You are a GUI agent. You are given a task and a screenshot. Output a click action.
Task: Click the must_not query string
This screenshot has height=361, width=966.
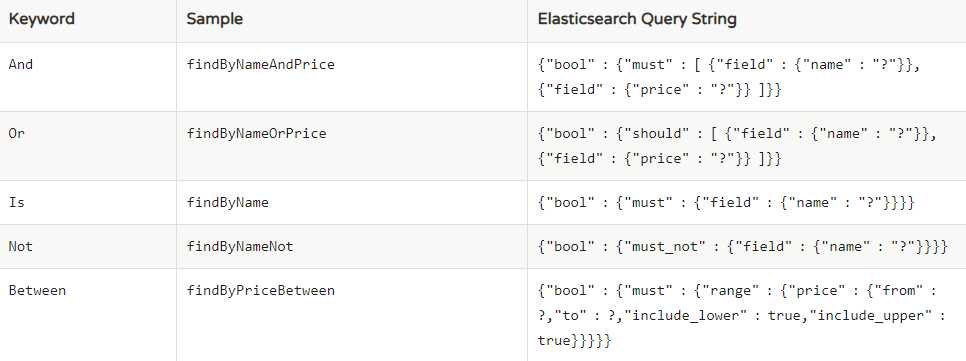tap(742, 246)
